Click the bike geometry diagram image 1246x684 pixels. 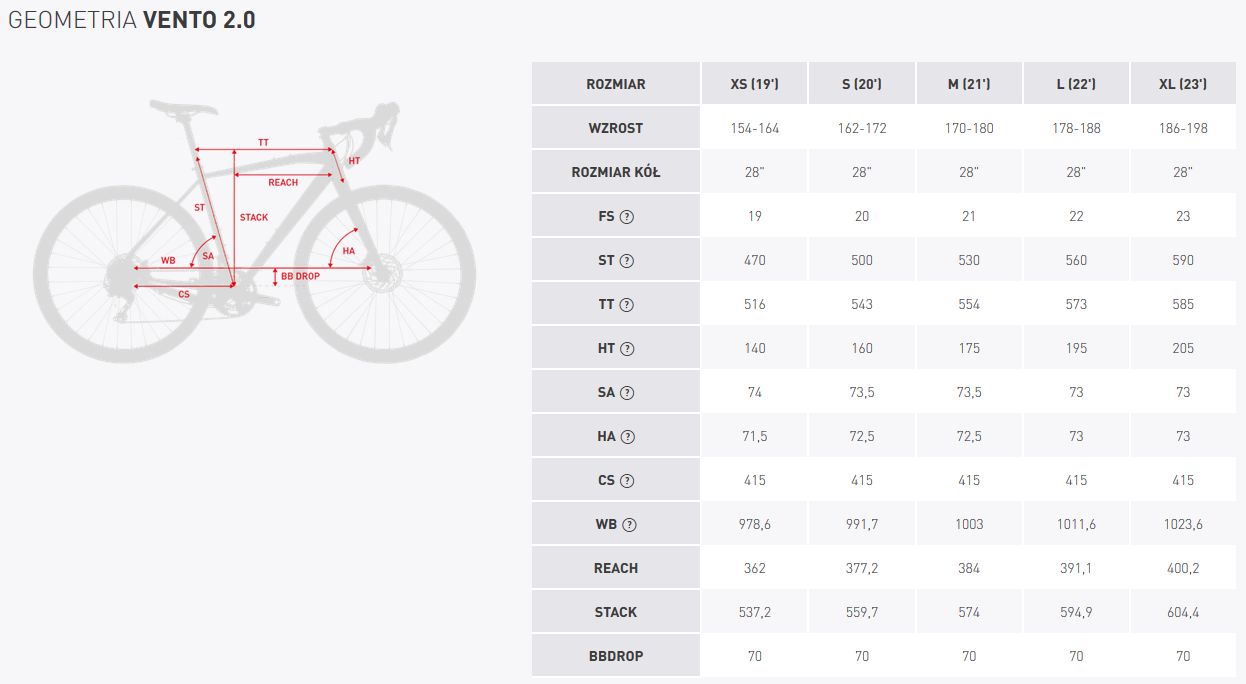click(x=255, y=231)
